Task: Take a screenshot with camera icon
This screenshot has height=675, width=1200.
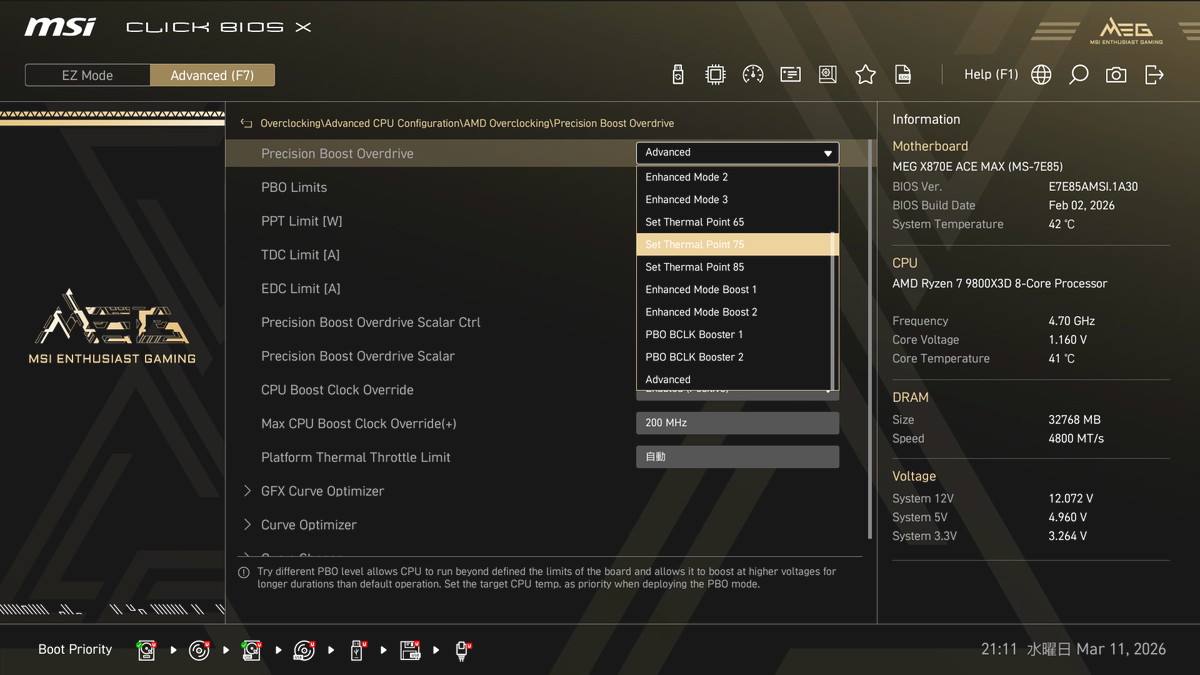Action: point(1116,75)
